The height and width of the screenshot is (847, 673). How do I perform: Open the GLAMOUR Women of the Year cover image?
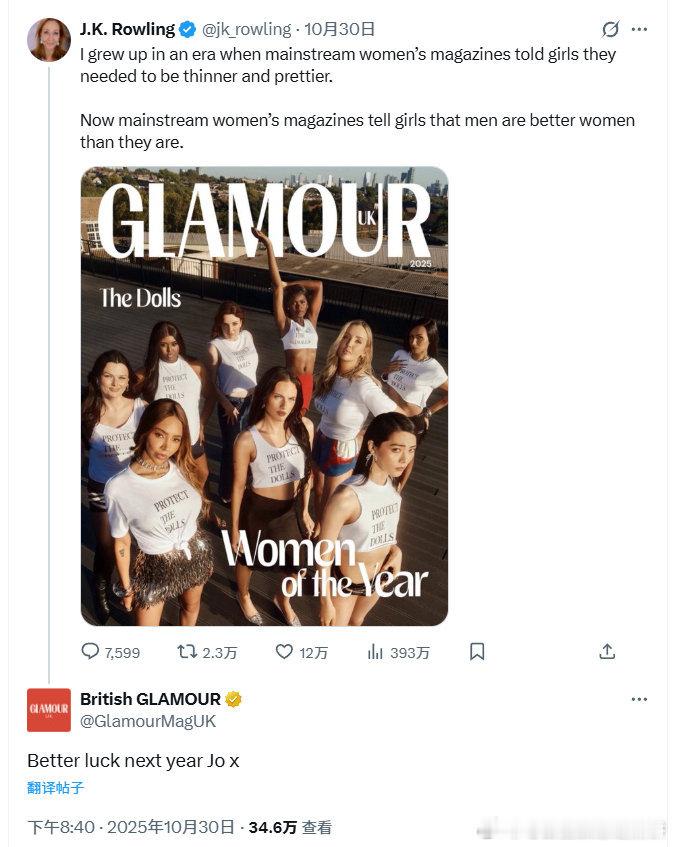coord(264,396)
